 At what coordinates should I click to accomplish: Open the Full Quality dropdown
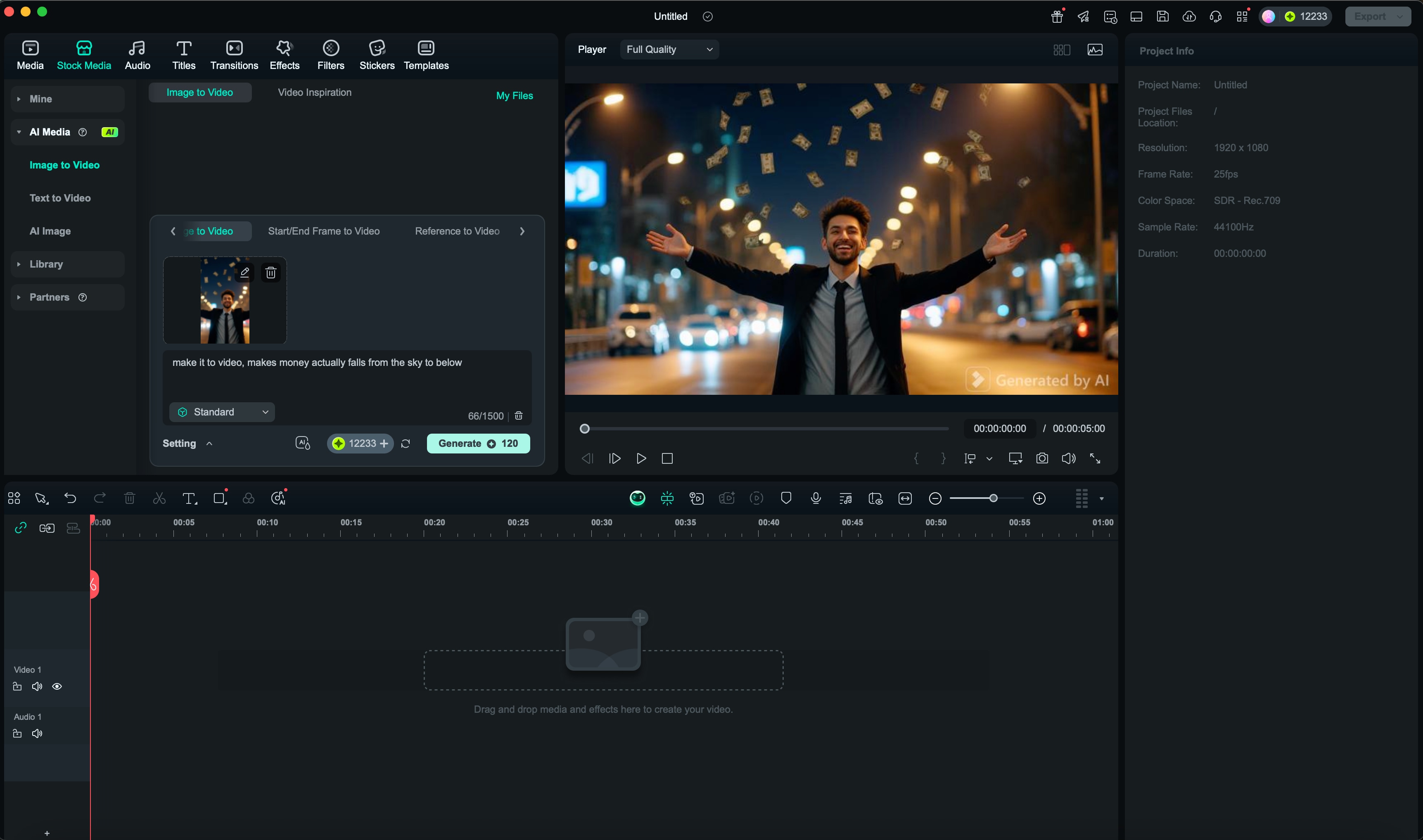point(669,50)
